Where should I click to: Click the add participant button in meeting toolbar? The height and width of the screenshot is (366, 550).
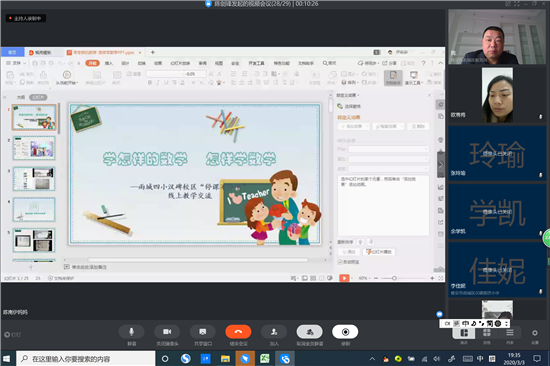(274, 332)
